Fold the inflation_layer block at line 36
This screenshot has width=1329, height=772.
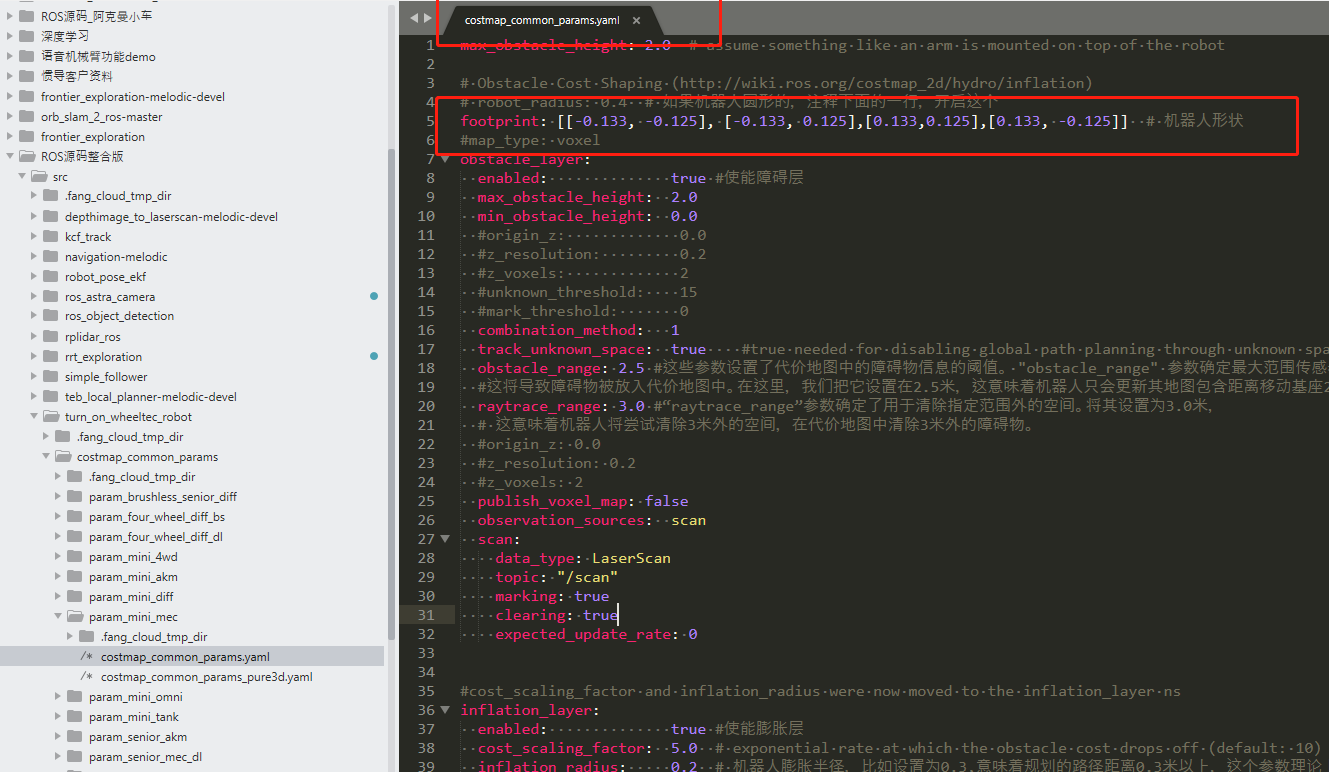pos(445,710)
